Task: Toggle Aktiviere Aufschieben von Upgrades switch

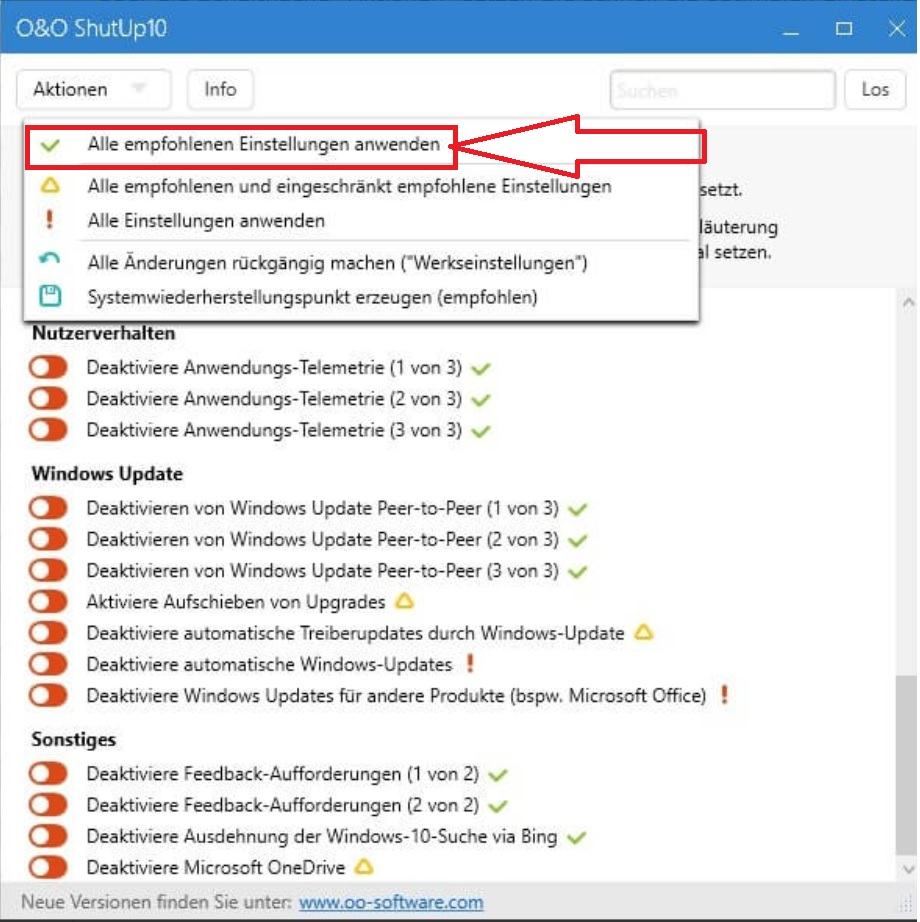Action: point(48,602)
